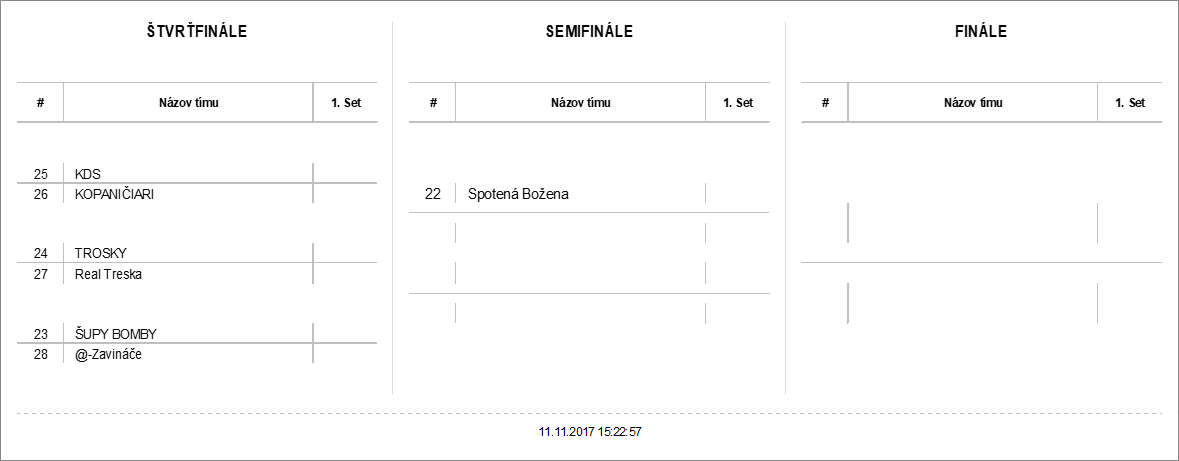1179x461 pixels.
Task: Click team number 28 in the quarterfinal
Action: [x=41, y=353]
